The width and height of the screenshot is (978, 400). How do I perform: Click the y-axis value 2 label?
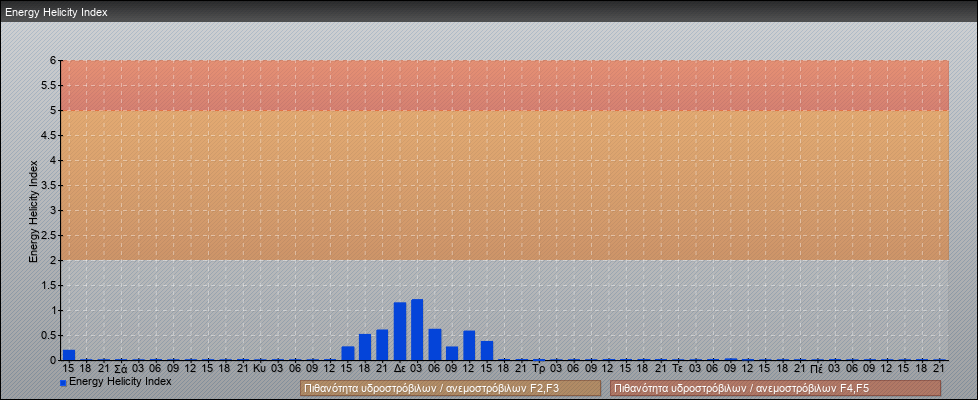(54, 260)
